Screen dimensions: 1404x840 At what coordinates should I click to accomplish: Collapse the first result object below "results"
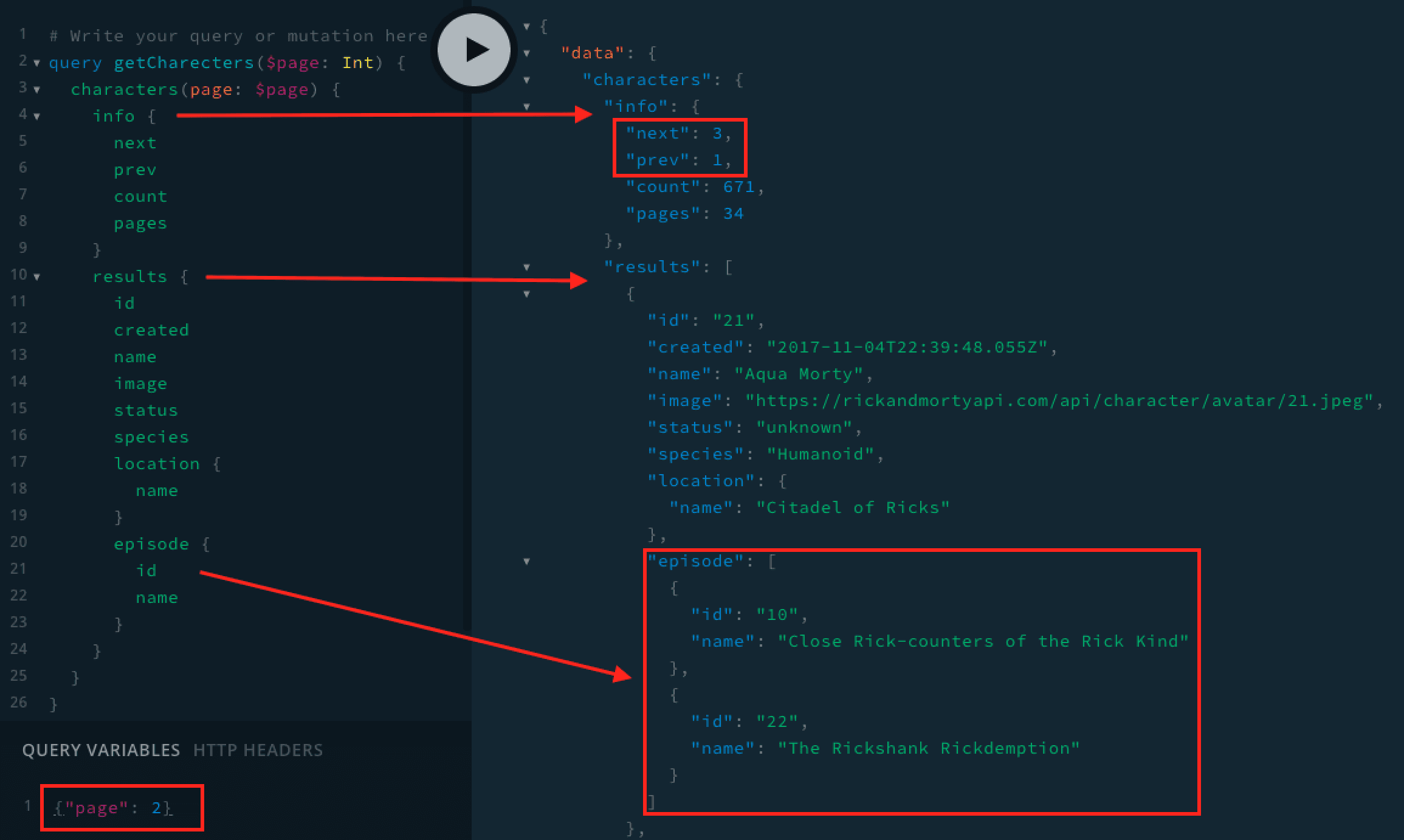(527, 294)
